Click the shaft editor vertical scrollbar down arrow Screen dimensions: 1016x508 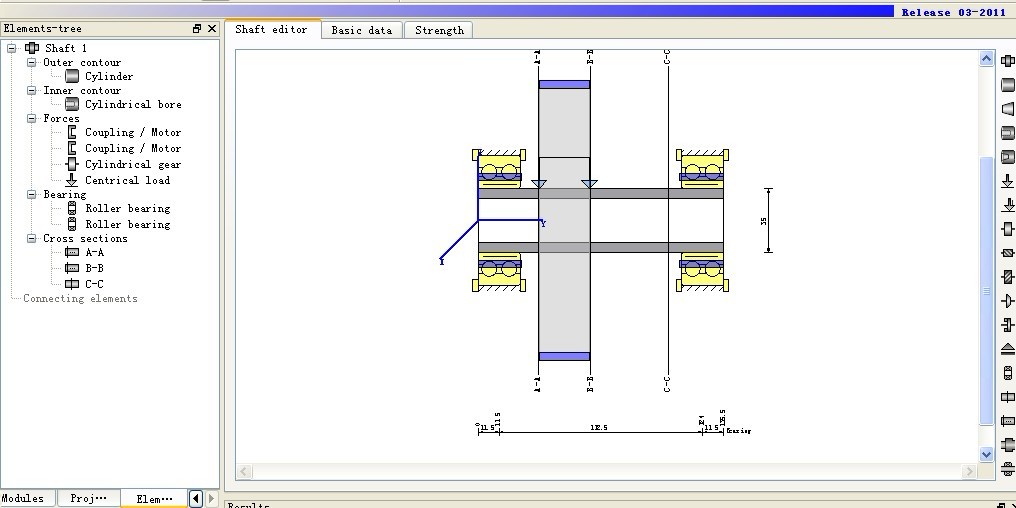986,454
